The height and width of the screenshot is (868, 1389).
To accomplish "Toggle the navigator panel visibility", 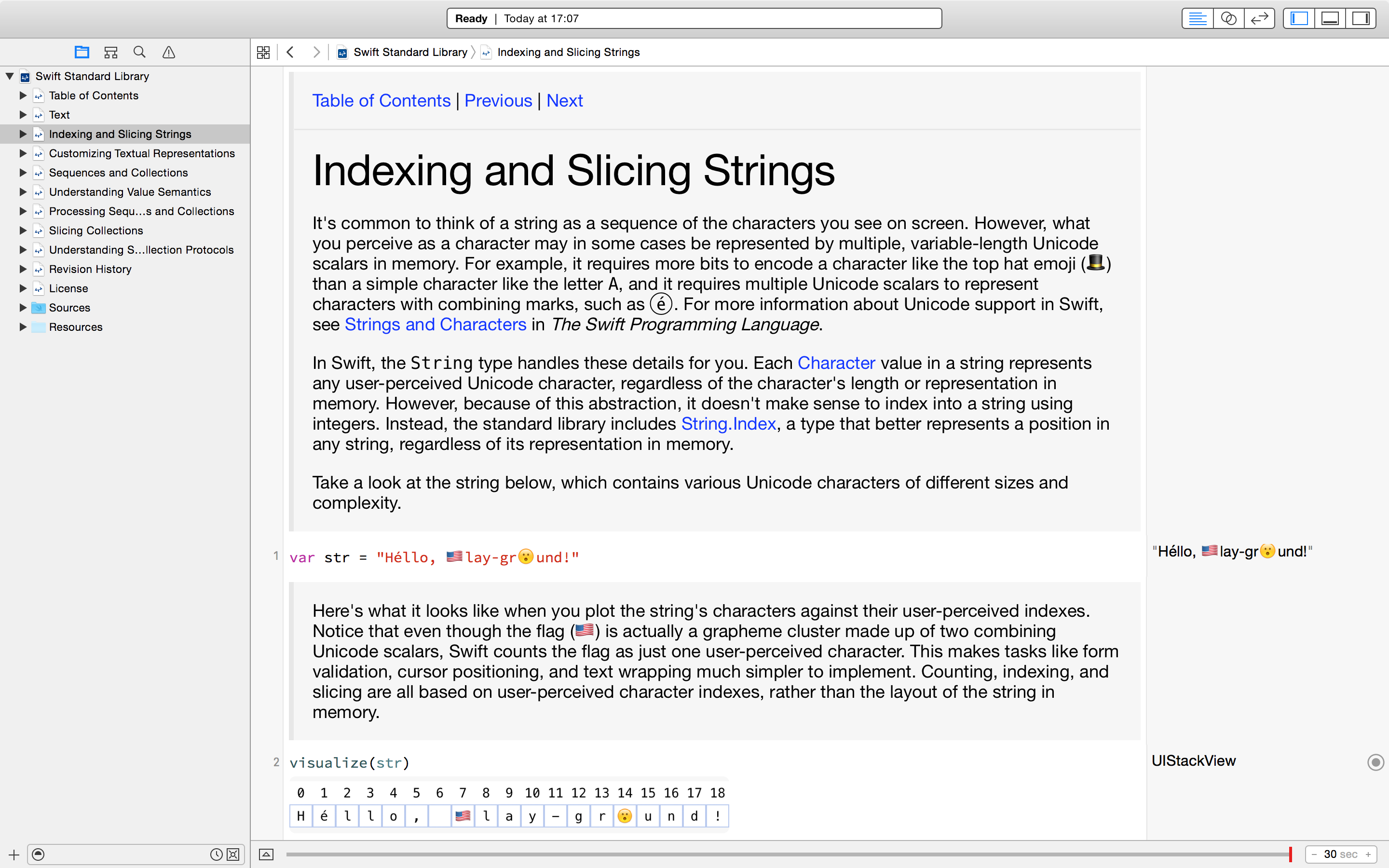I will pos(1299,18).
